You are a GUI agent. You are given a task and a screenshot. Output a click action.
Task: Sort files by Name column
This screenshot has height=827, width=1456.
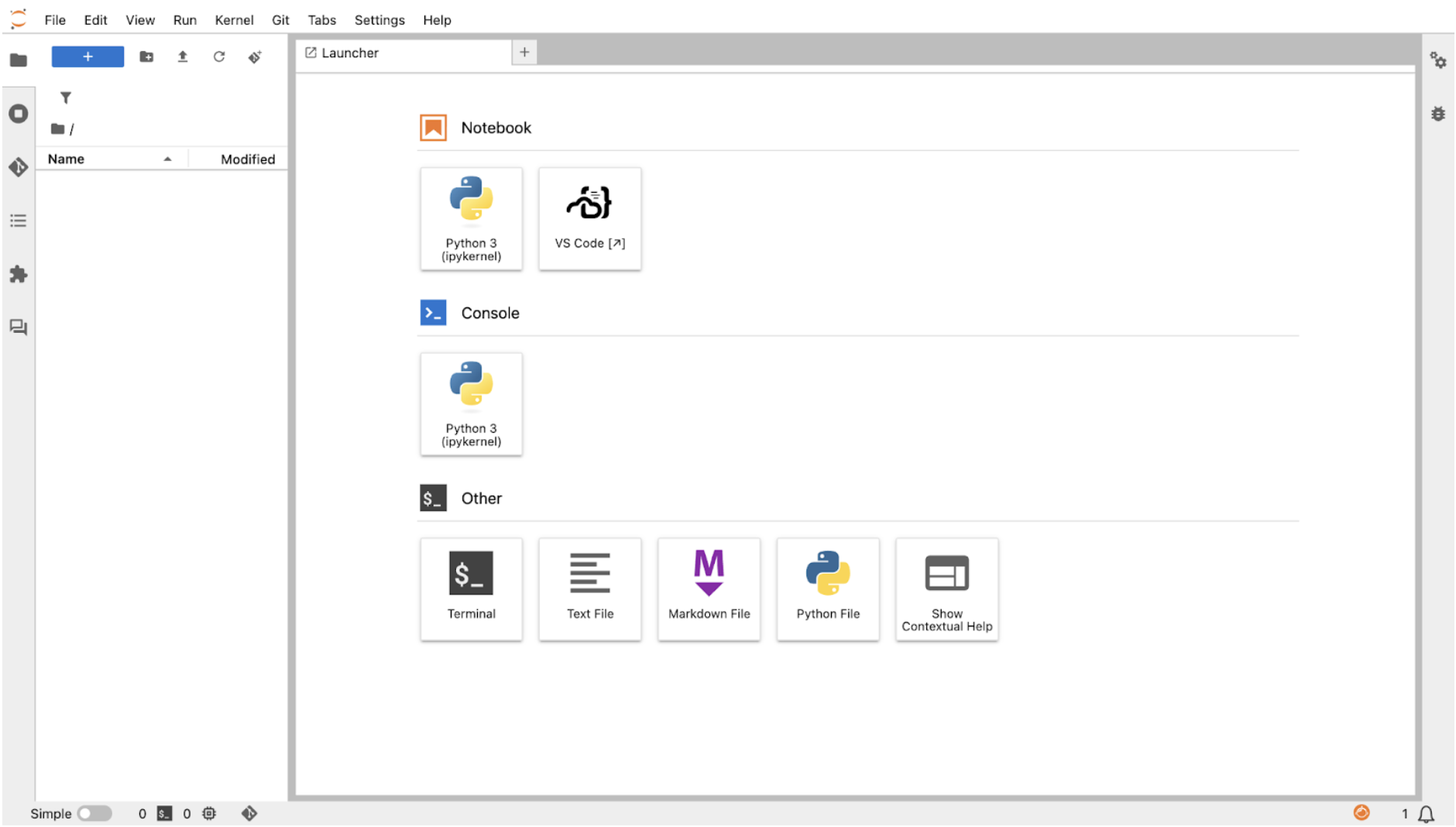pyautogui.click(x=112, y=159)
